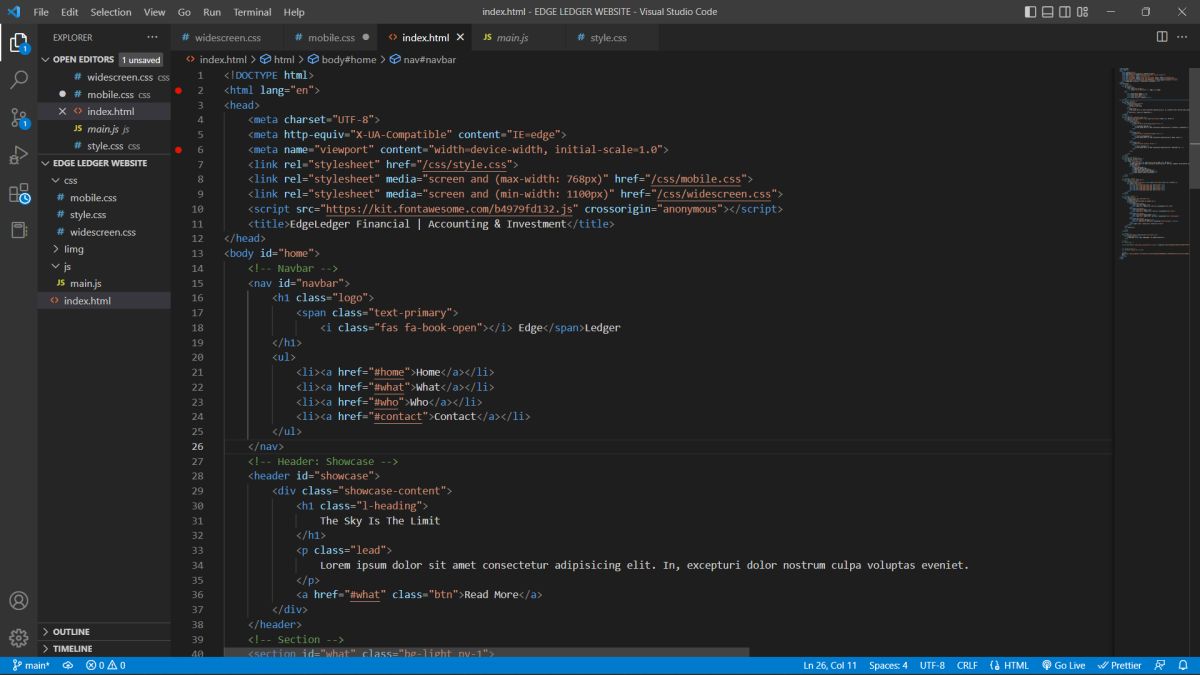Viewport: 1200px width, 675px height.
Task: Toggle the breakpoint on line 6
Action: point(179,149)
